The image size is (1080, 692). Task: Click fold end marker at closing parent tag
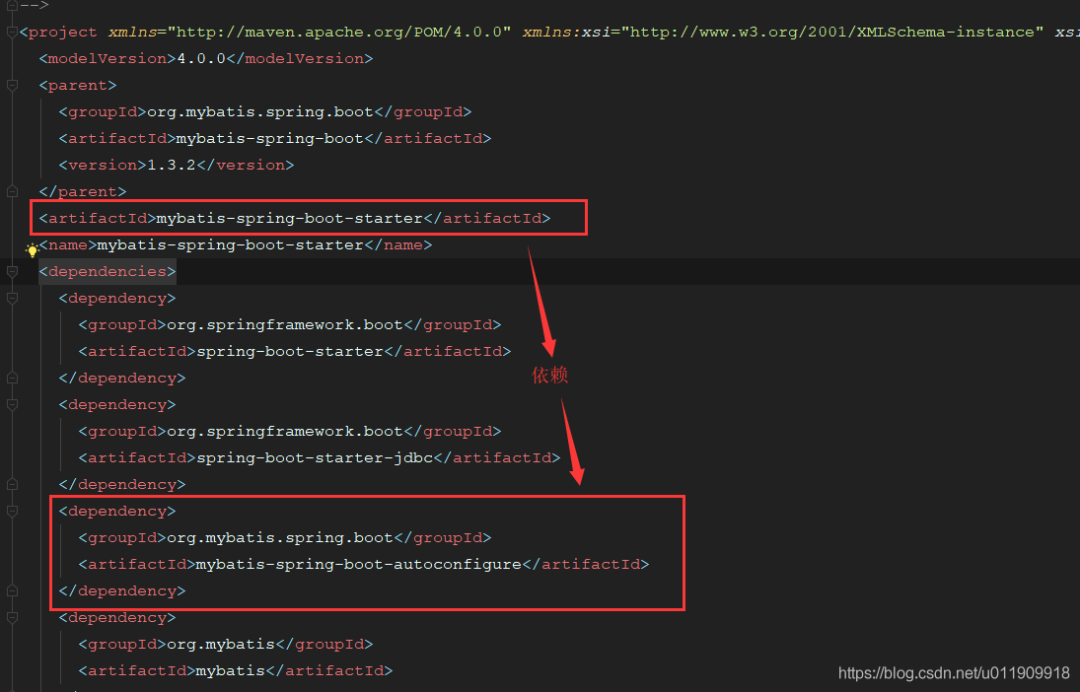point(12,192)
